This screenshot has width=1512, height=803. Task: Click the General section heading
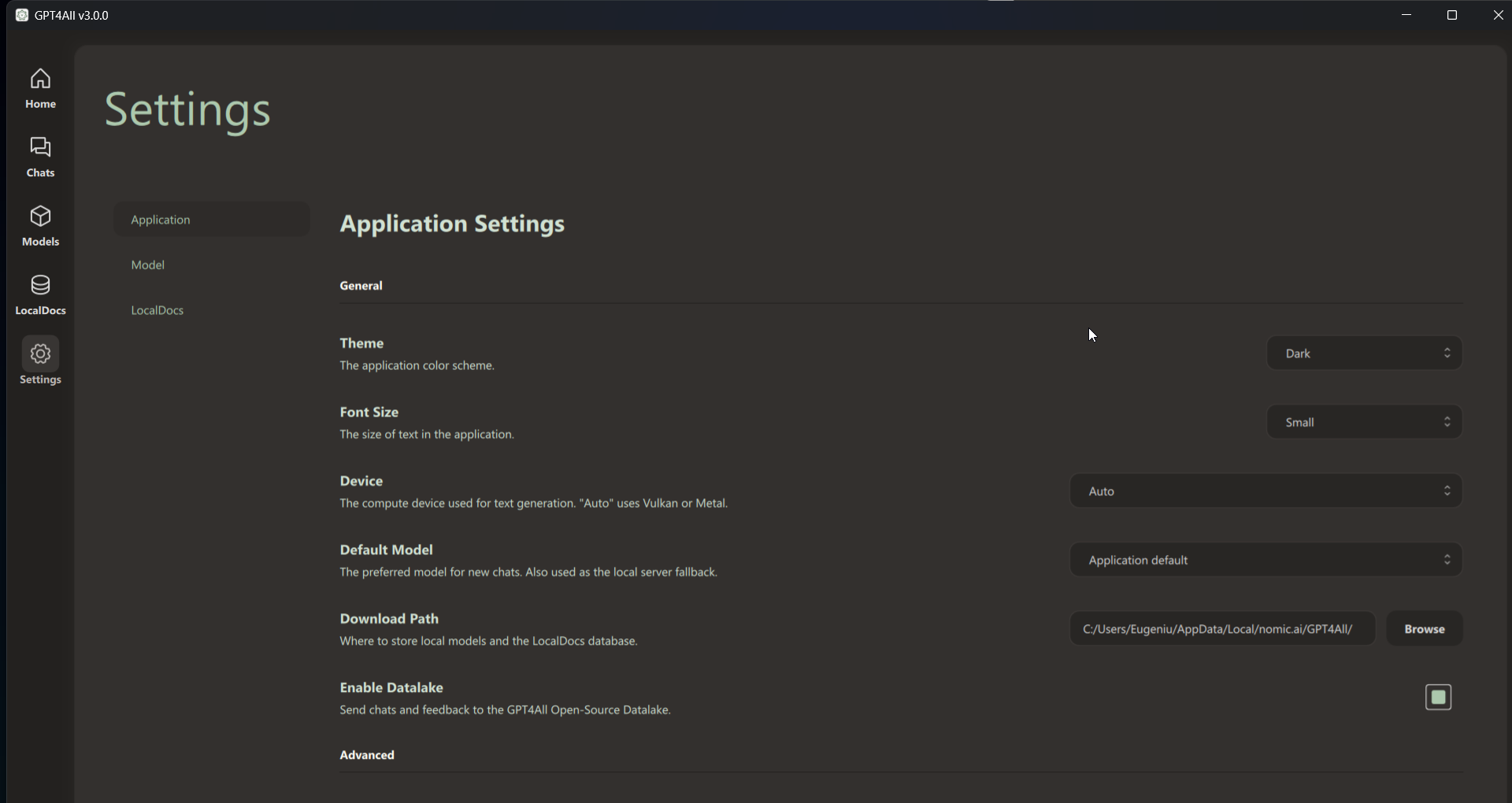click(361, 286)
